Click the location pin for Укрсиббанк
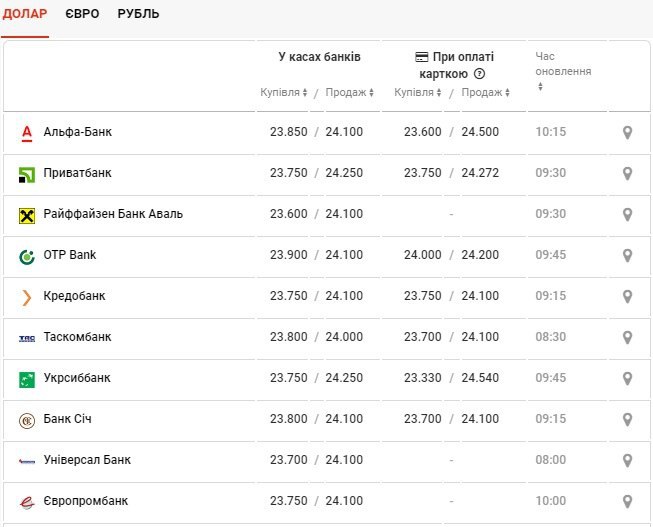The image size is (653, 527). point(627,378)
